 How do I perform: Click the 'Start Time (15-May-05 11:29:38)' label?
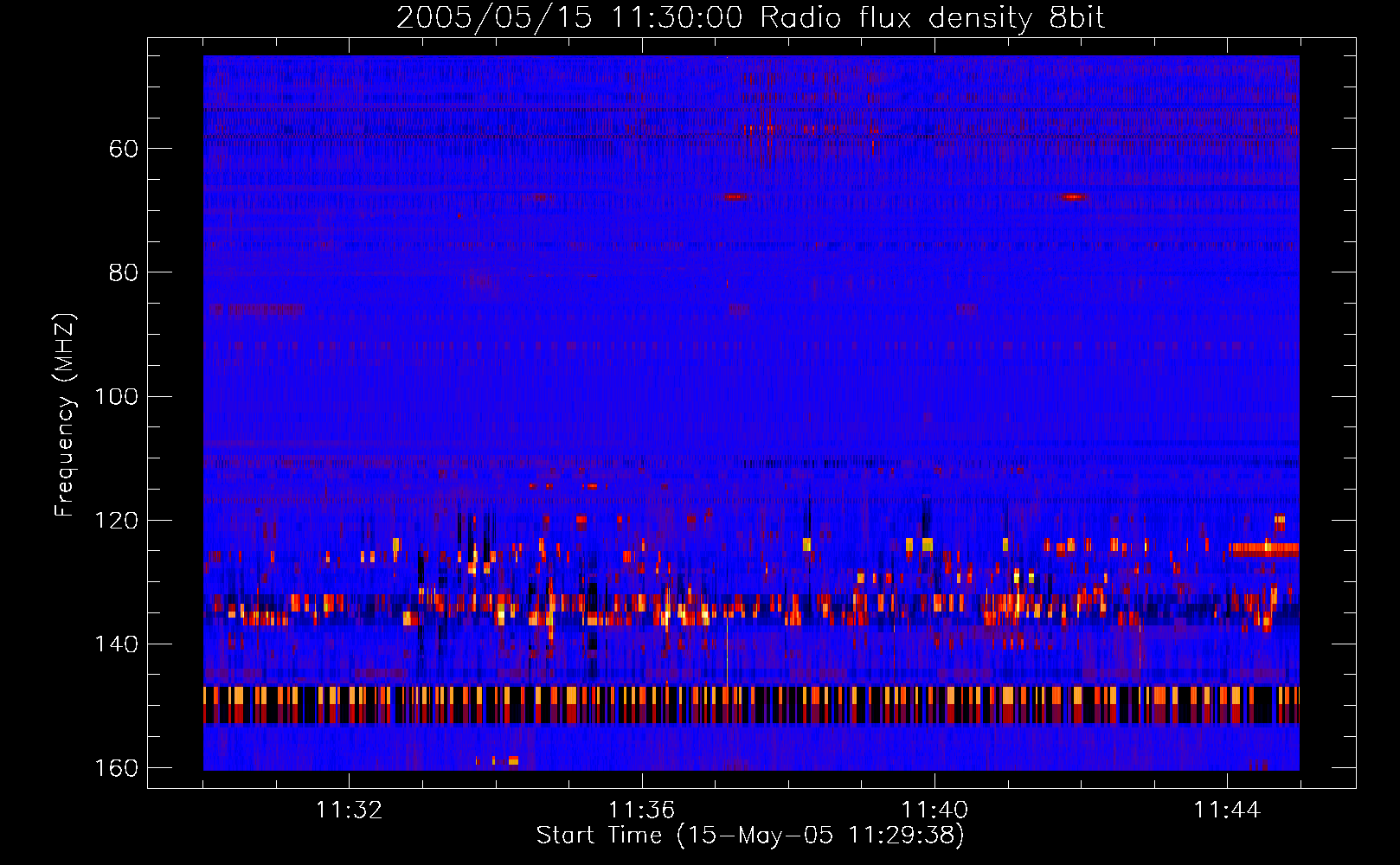[750, 836]
